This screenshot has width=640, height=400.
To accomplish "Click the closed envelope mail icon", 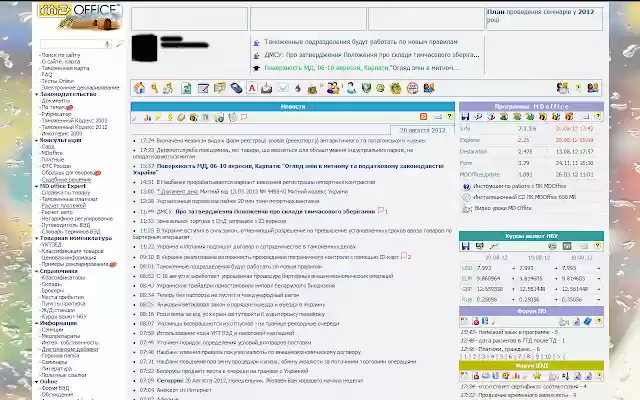I will click(x=282, y=88).
